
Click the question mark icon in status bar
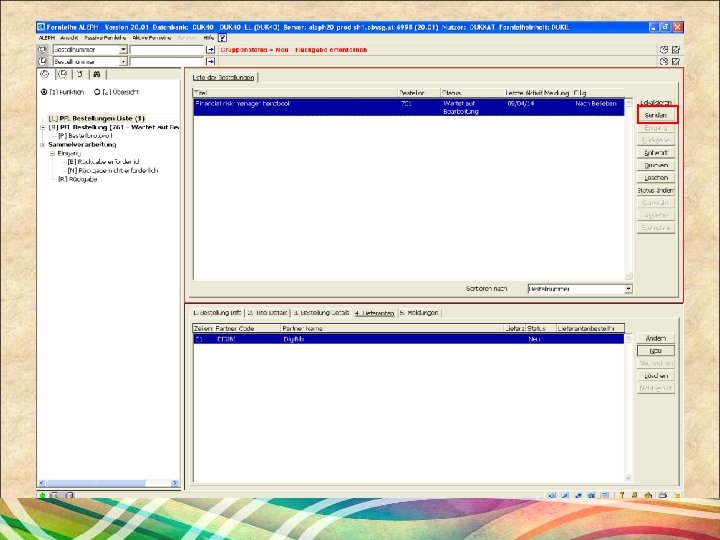tap(622, 495)
